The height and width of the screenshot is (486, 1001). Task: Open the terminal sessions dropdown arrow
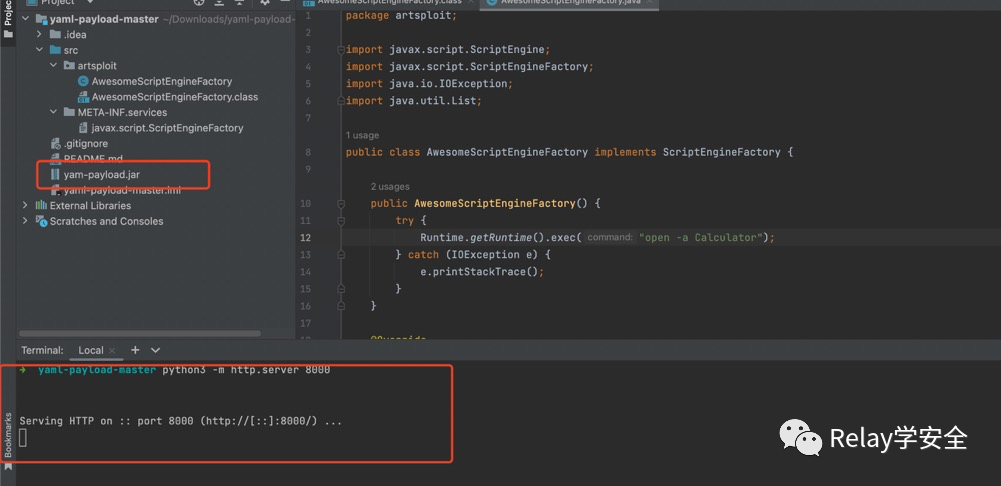coord(155,350)
